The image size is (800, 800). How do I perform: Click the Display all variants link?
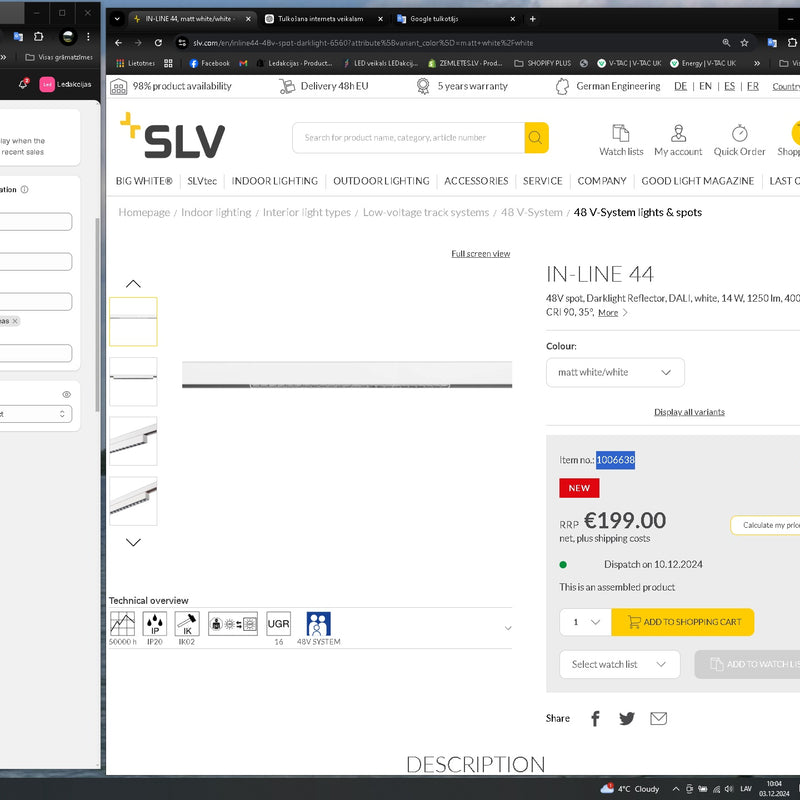coord(689,412)
